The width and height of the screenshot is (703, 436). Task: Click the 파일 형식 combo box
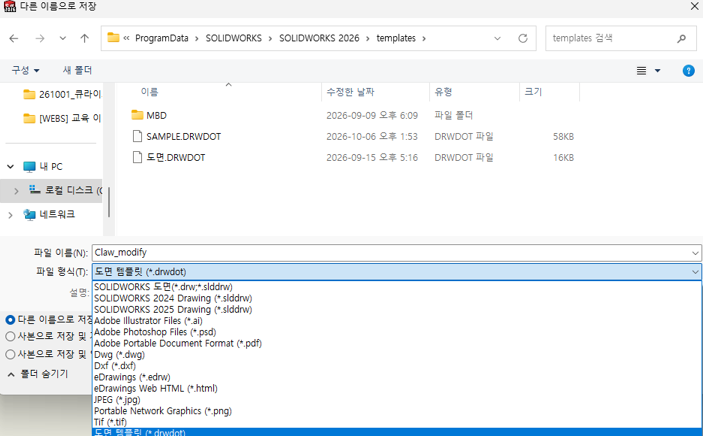click(397, 272)
